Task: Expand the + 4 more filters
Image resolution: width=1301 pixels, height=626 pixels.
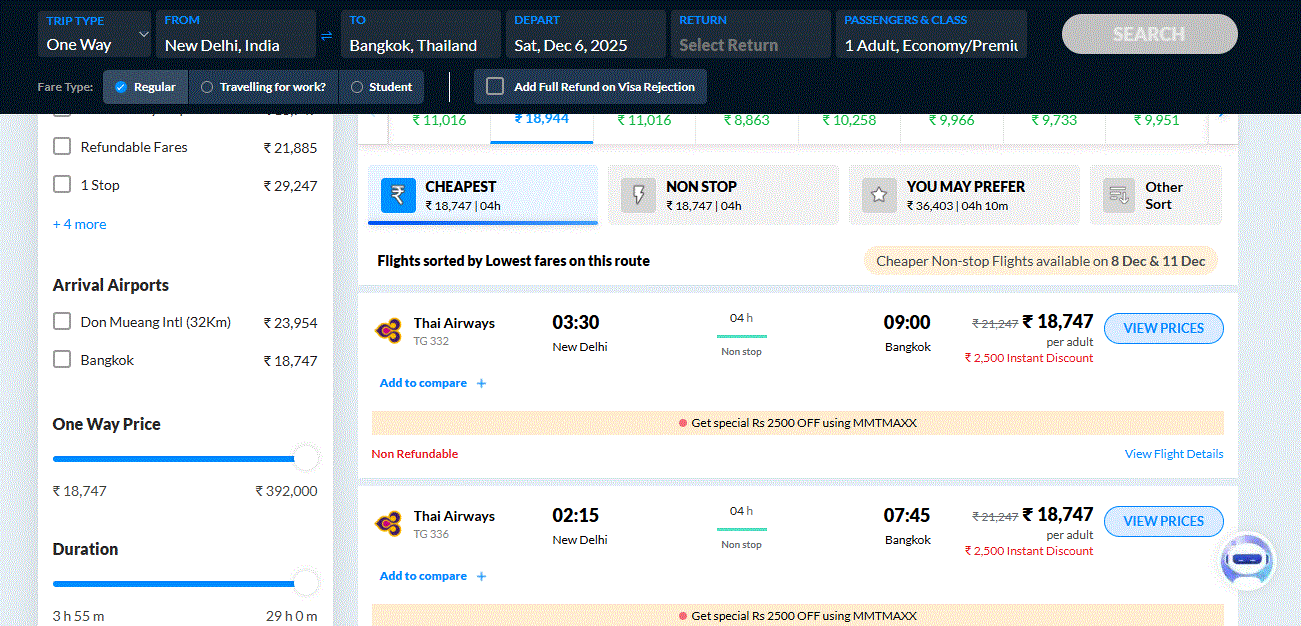Action: [79, 224]
